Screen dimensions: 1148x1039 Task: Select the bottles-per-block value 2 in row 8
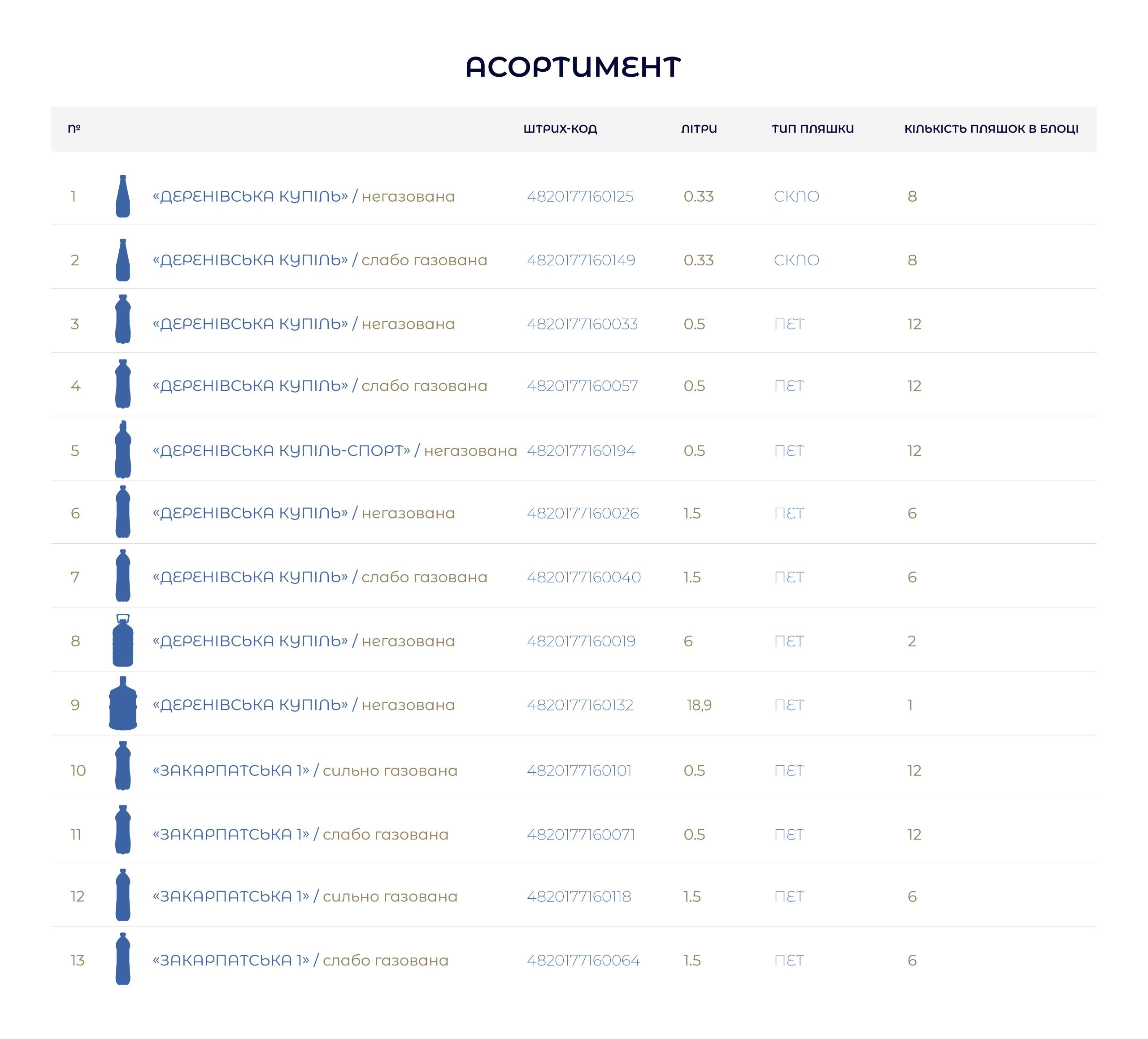pos(912,641)
